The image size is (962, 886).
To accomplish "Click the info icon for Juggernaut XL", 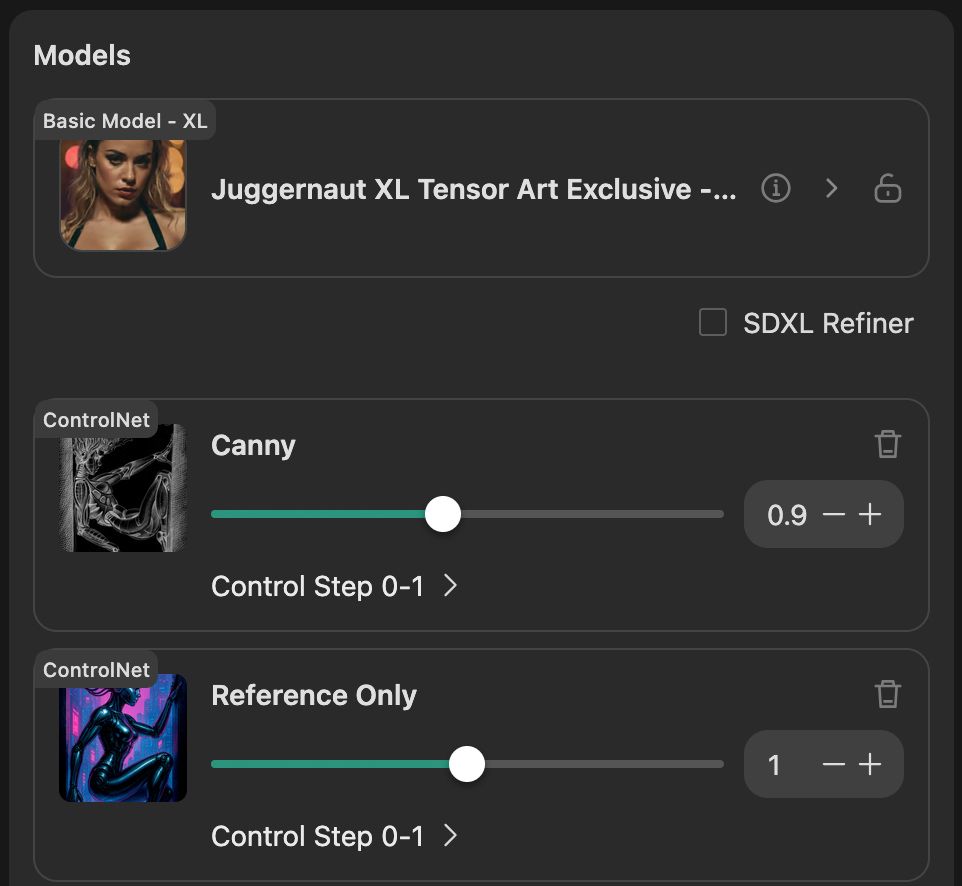I will pos(776,188).
